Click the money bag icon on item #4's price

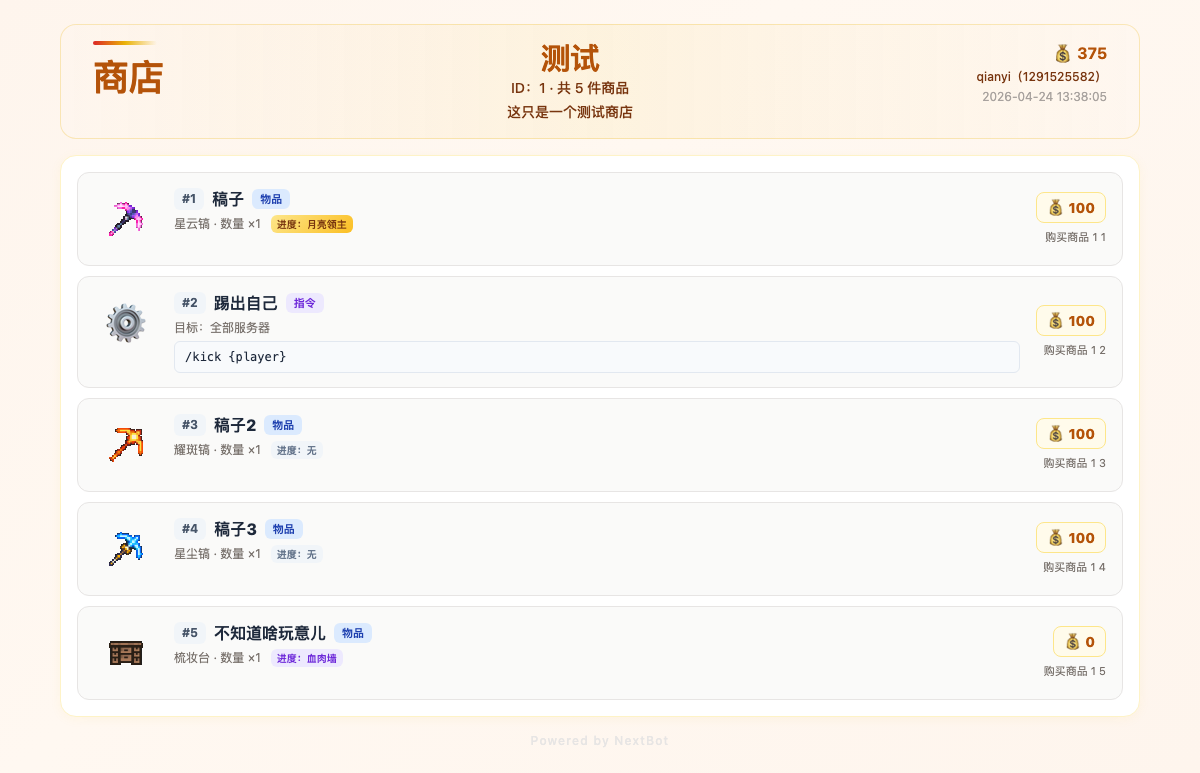[1055, 538]
